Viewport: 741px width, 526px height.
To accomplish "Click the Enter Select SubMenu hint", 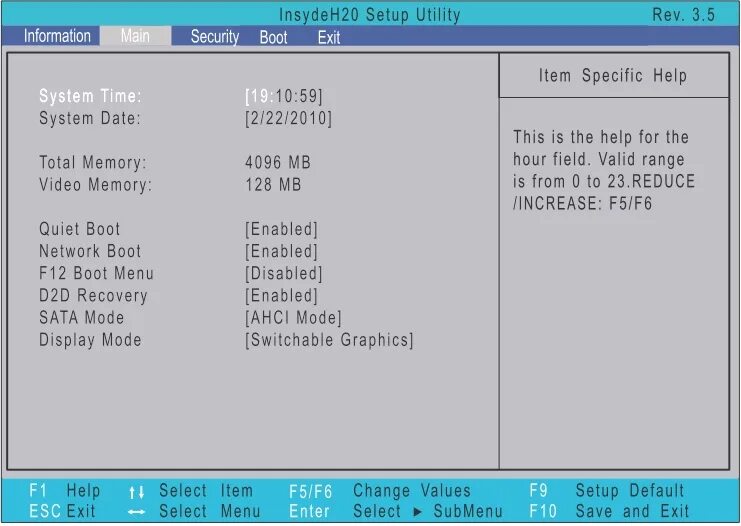I will (396, 511).
